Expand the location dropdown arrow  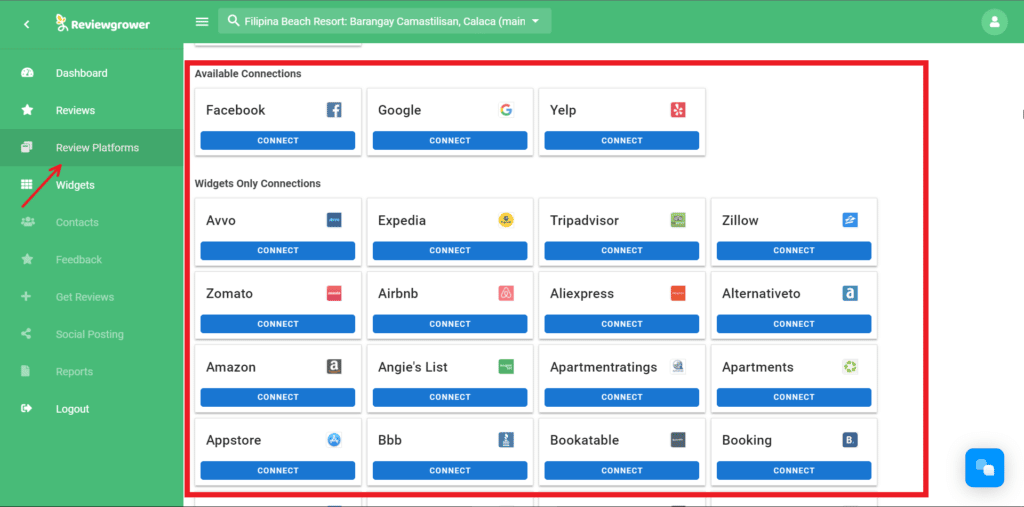pos(536,21)
